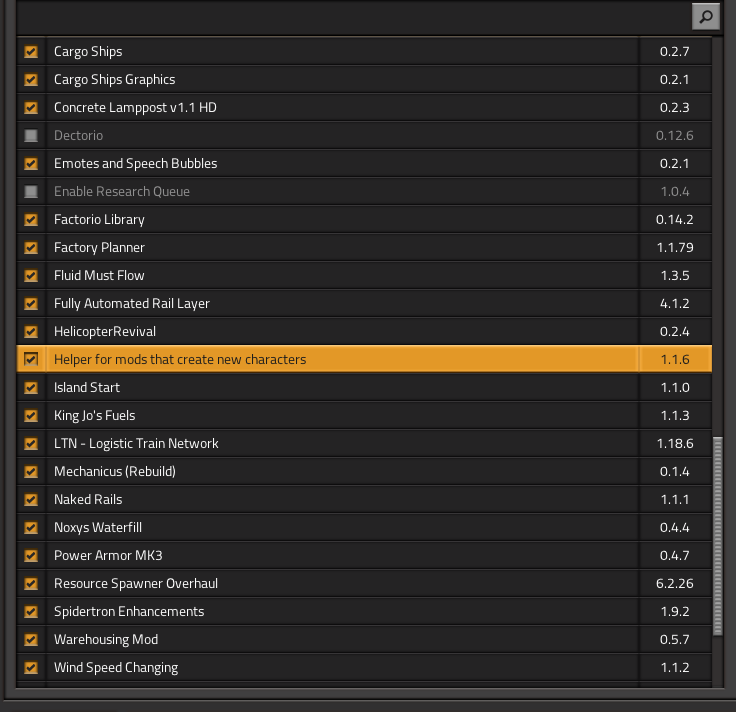The width and height of the screenshot is (736, 712).
Task: Toggle Concrete Lamppost v1.1 HD checkbox
Action: 31,107
